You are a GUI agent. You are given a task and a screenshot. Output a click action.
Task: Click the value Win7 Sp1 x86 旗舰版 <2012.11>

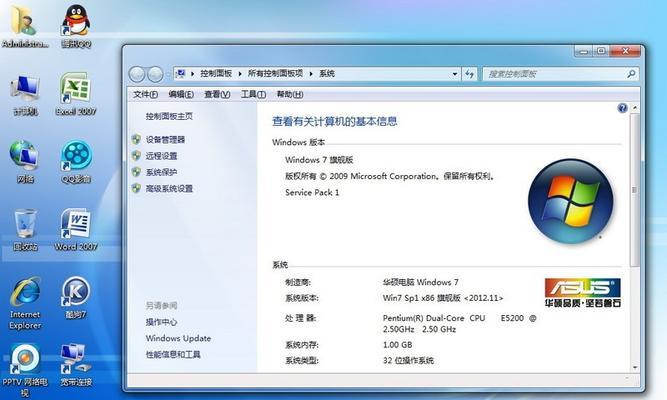(x=442, y=298)
